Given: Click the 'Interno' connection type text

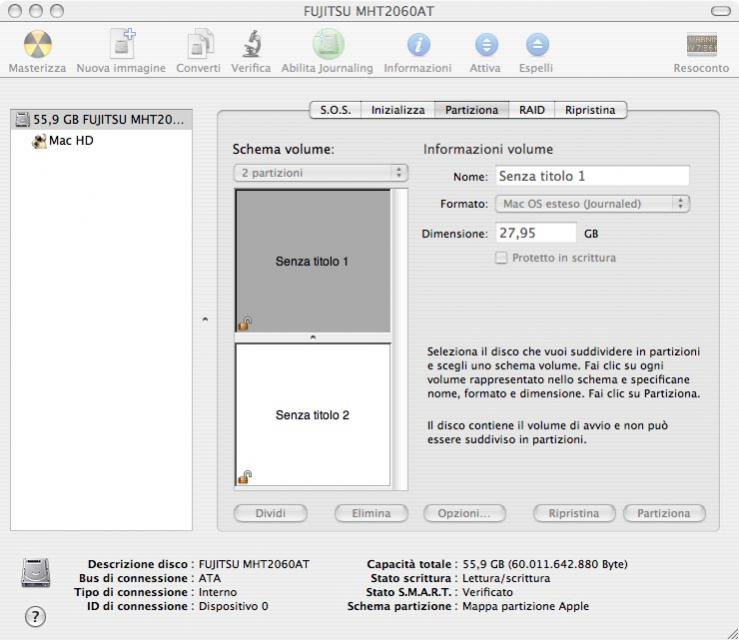Looking at the screenshot, I should (218, 592).
